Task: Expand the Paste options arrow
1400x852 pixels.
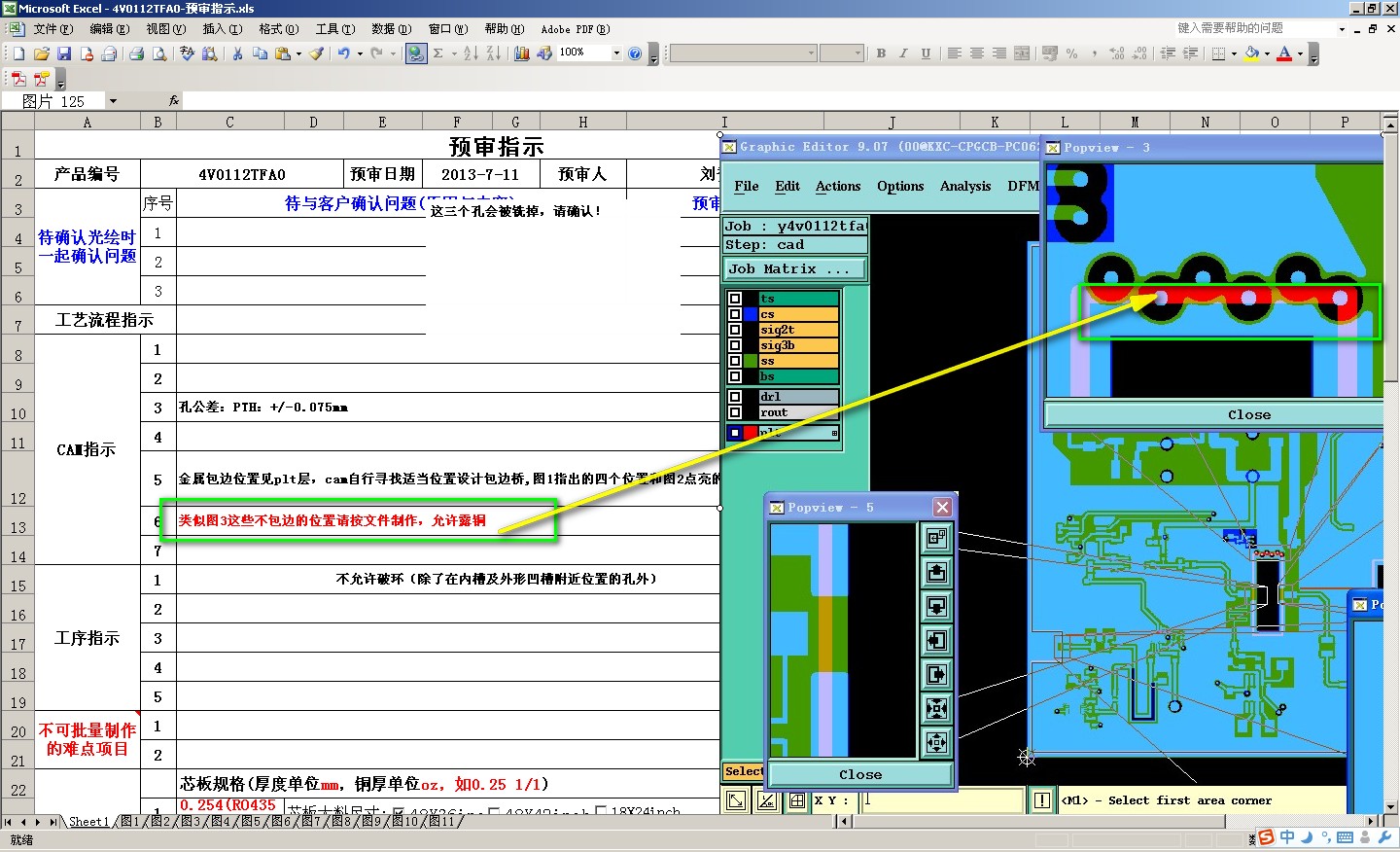Action: pos(298,53)
